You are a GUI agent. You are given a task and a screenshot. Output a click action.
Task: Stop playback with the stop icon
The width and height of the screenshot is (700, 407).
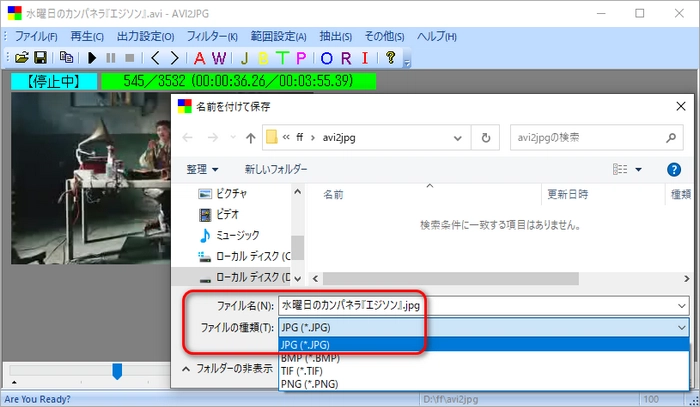click(x=129, y=58)
